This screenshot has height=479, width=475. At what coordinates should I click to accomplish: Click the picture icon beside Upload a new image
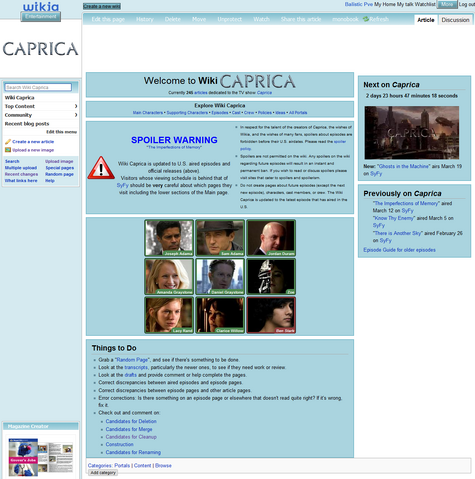tap(8, 150)
